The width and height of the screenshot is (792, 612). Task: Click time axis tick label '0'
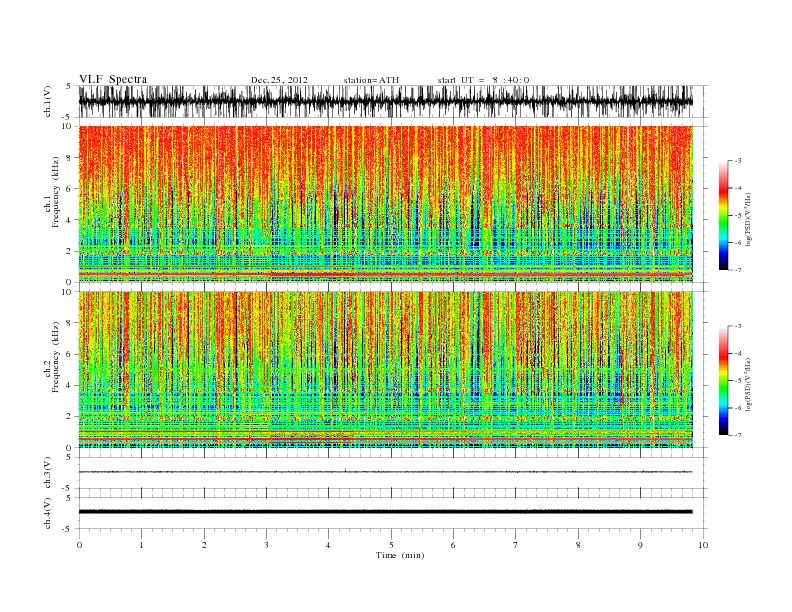click(79, 545)
